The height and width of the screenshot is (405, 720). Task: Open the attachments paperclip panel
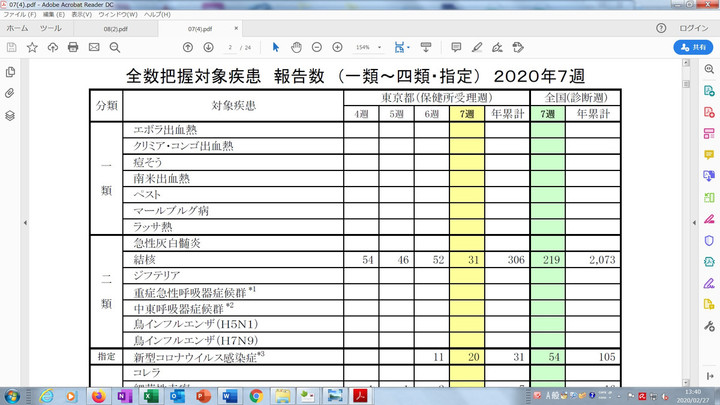tap(10, 93)
